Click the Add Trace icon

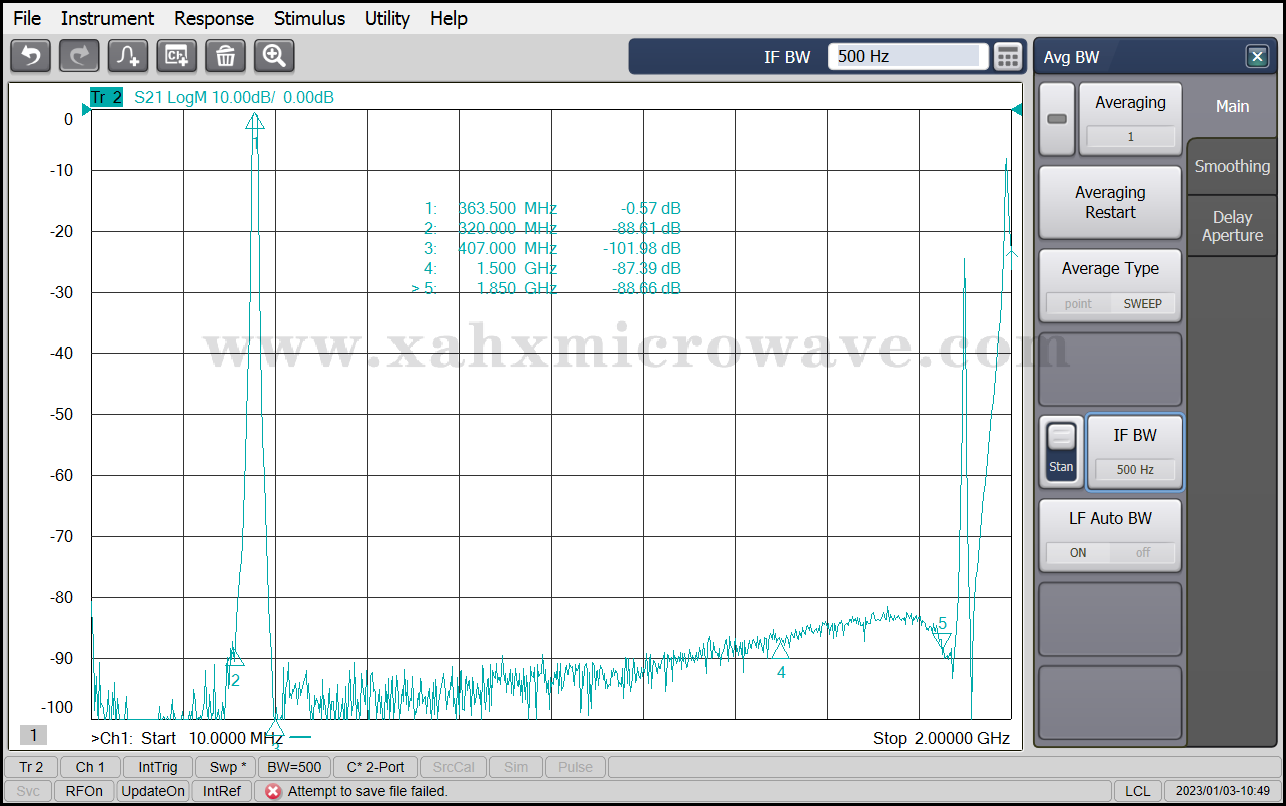[x=128, y=56]
